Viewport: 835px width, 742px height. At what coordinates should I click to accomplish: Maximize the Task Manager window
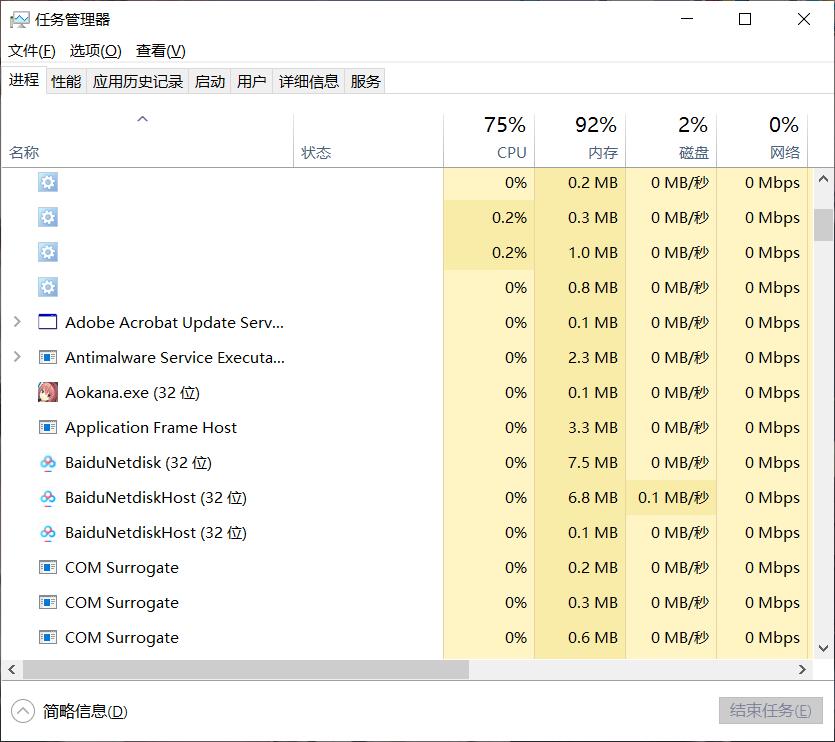[x=745, y=19]
